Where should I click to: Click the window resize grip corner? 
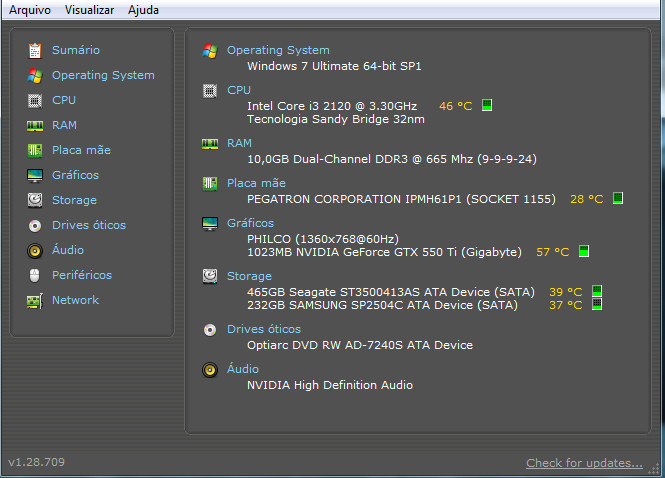654,468
